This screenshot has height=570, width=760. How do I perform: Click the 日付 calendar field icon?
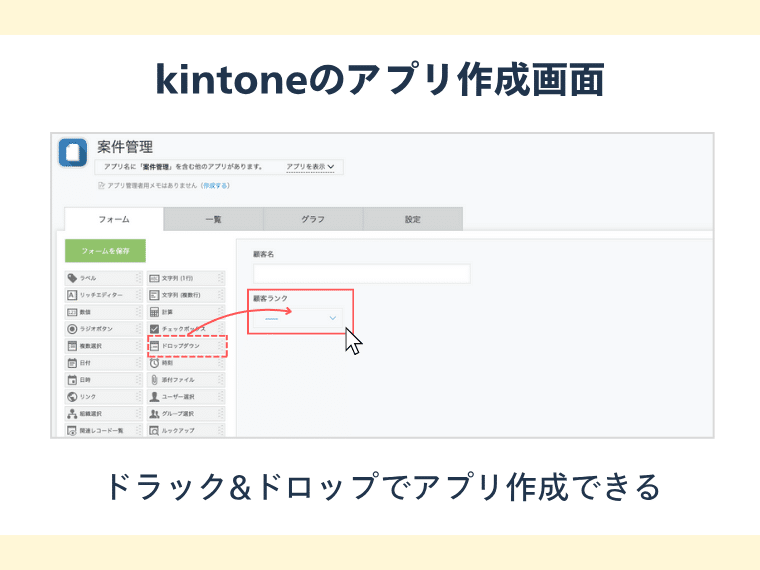click(72, 363)
